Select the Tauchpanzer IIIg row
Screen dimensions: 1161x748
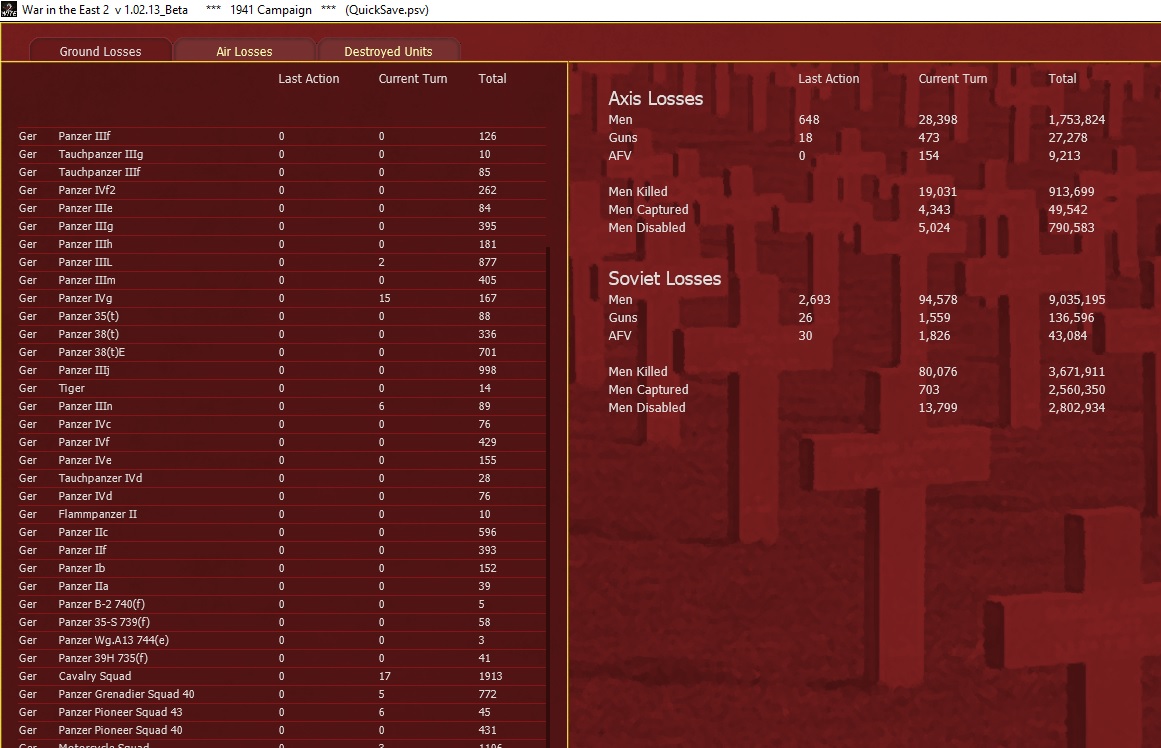[282, 154]
